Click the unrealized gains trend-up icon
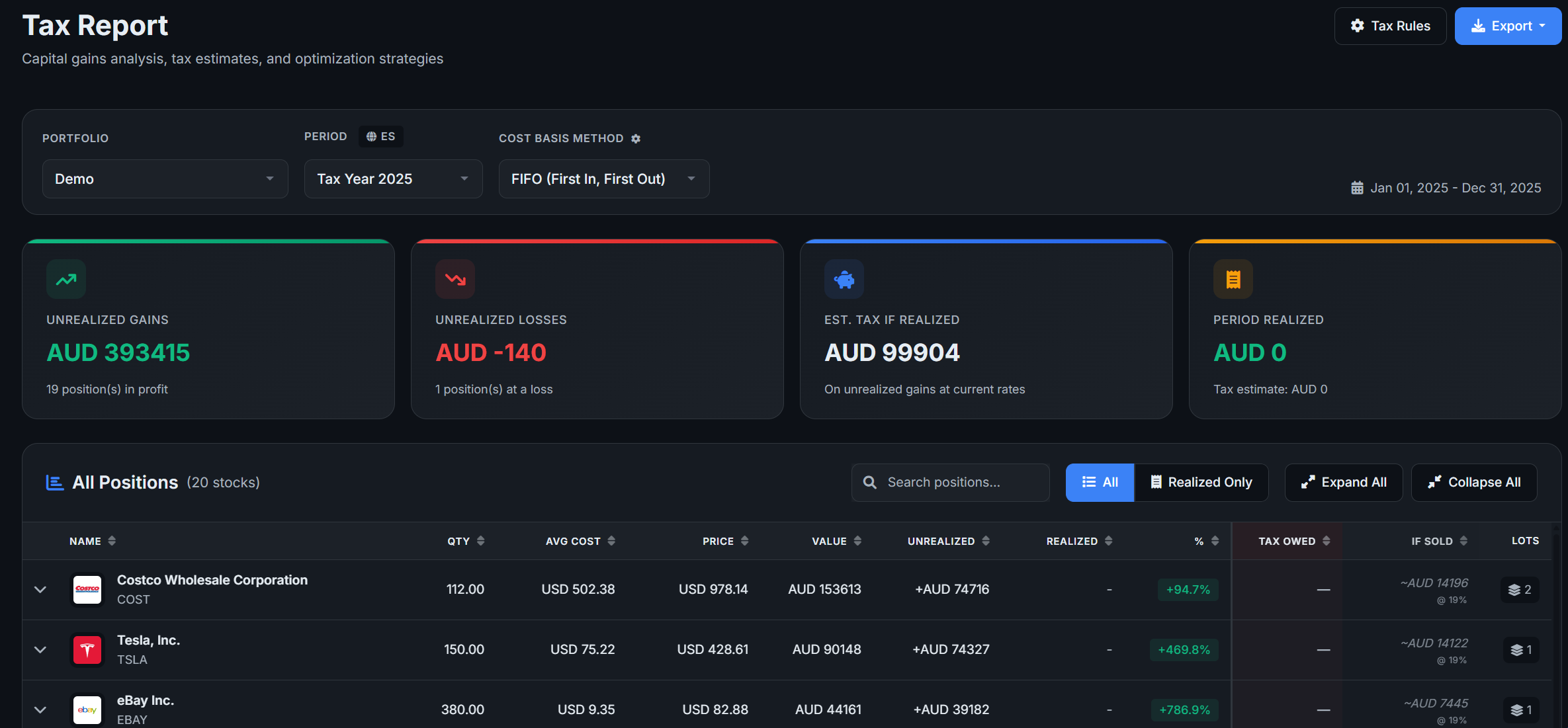 (x=66, y=280)
